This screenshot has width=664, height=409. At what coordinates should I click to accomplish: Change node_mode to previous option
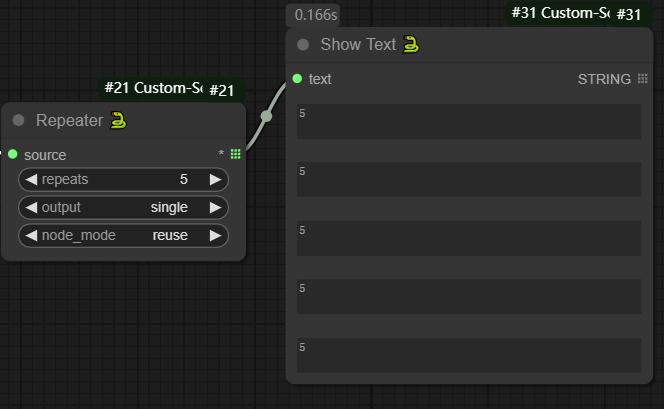coord(30,236)
